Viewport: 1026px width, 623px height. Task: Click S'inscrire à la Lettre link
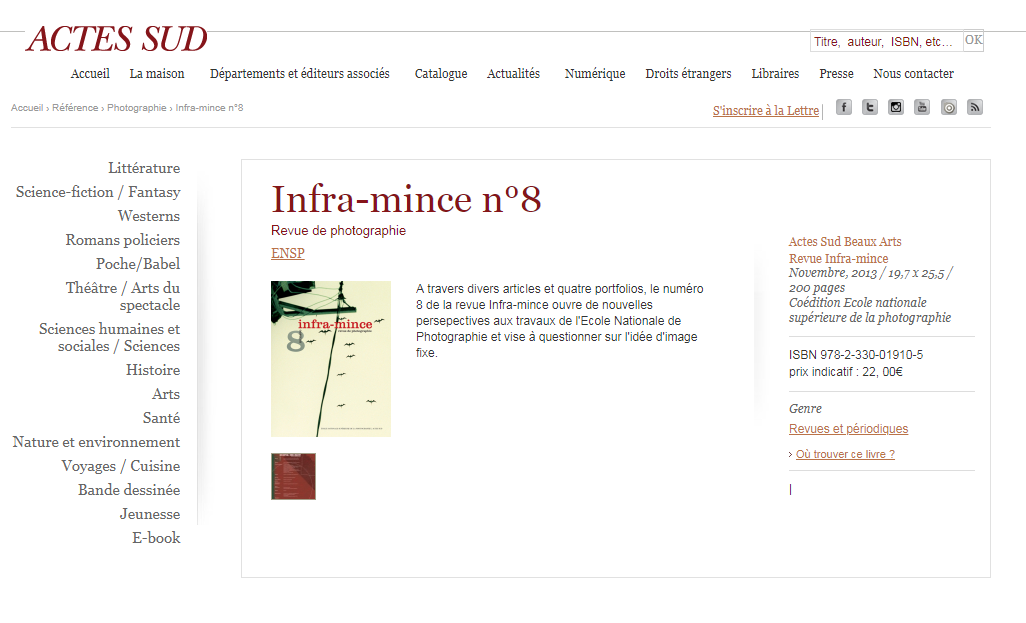pyautogui.click(x=766, y=111)
